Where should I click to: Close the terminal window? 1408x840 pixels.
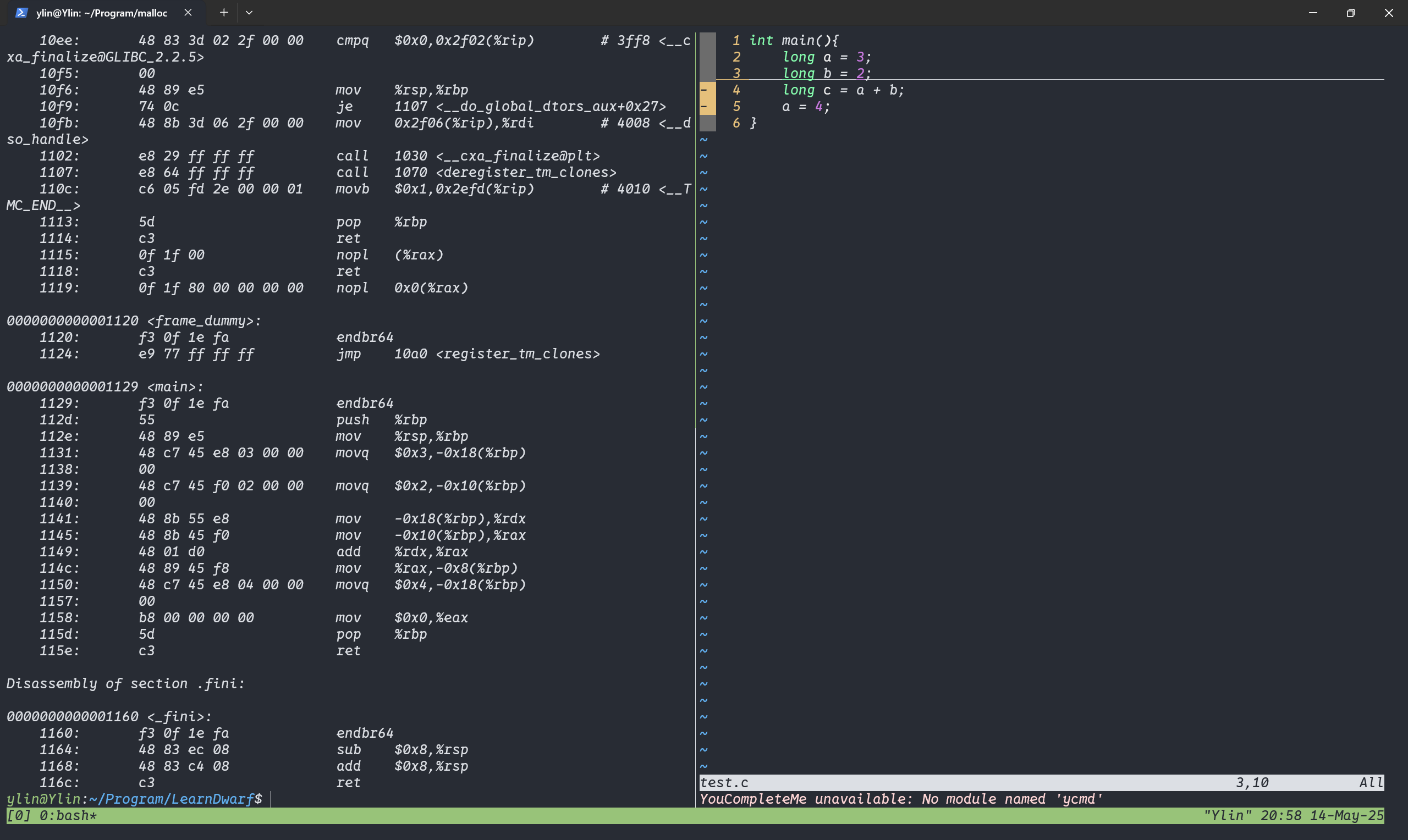(x=1389, y=13)
